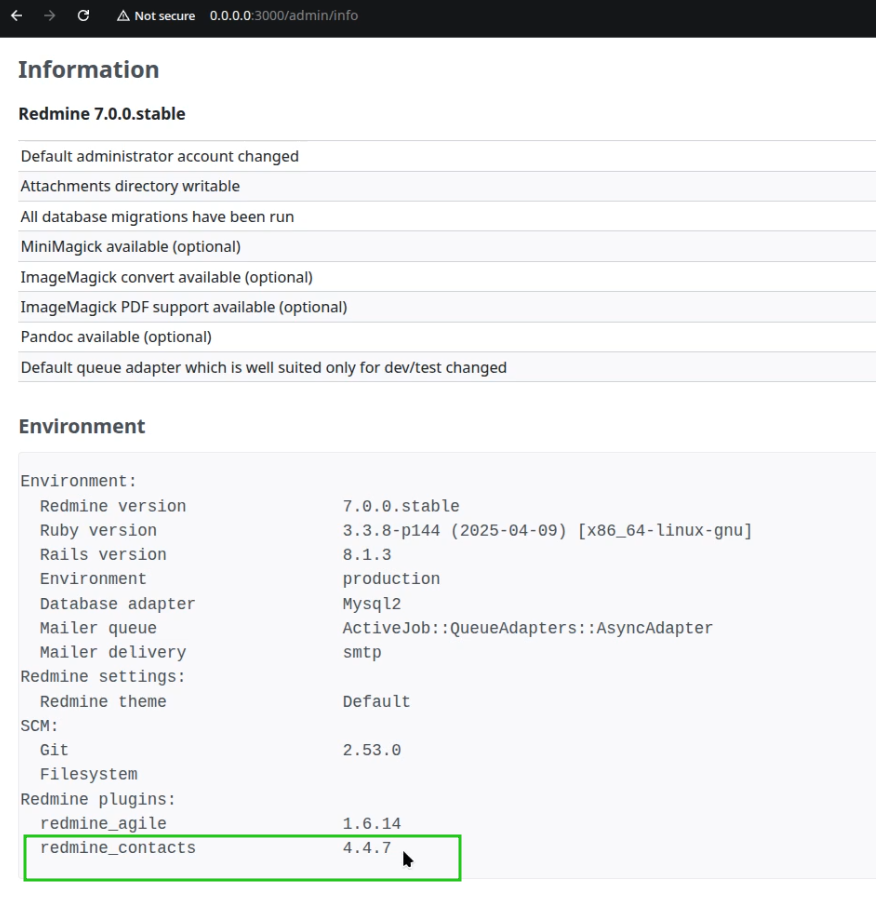Click the address bar URL 0.0.0.0:3000/admin/info
This screenshot has height=907, width=876.
(x=284, y=16)
